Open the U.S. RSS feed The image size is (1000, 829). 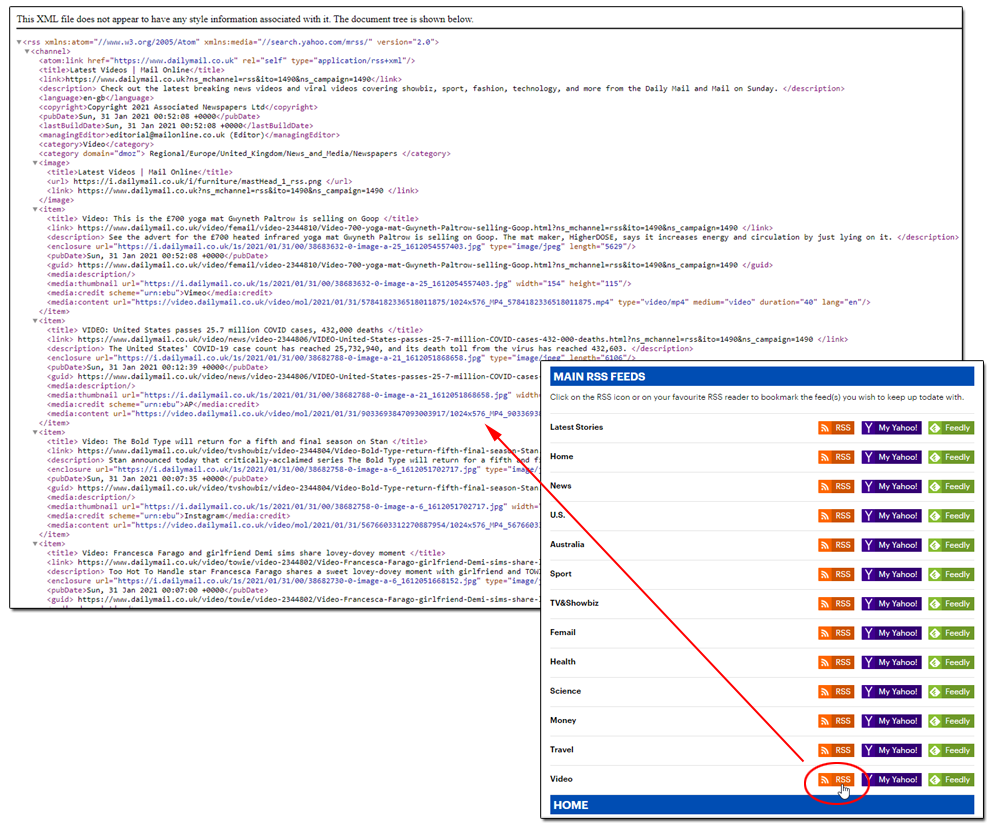tap(835, 516)
